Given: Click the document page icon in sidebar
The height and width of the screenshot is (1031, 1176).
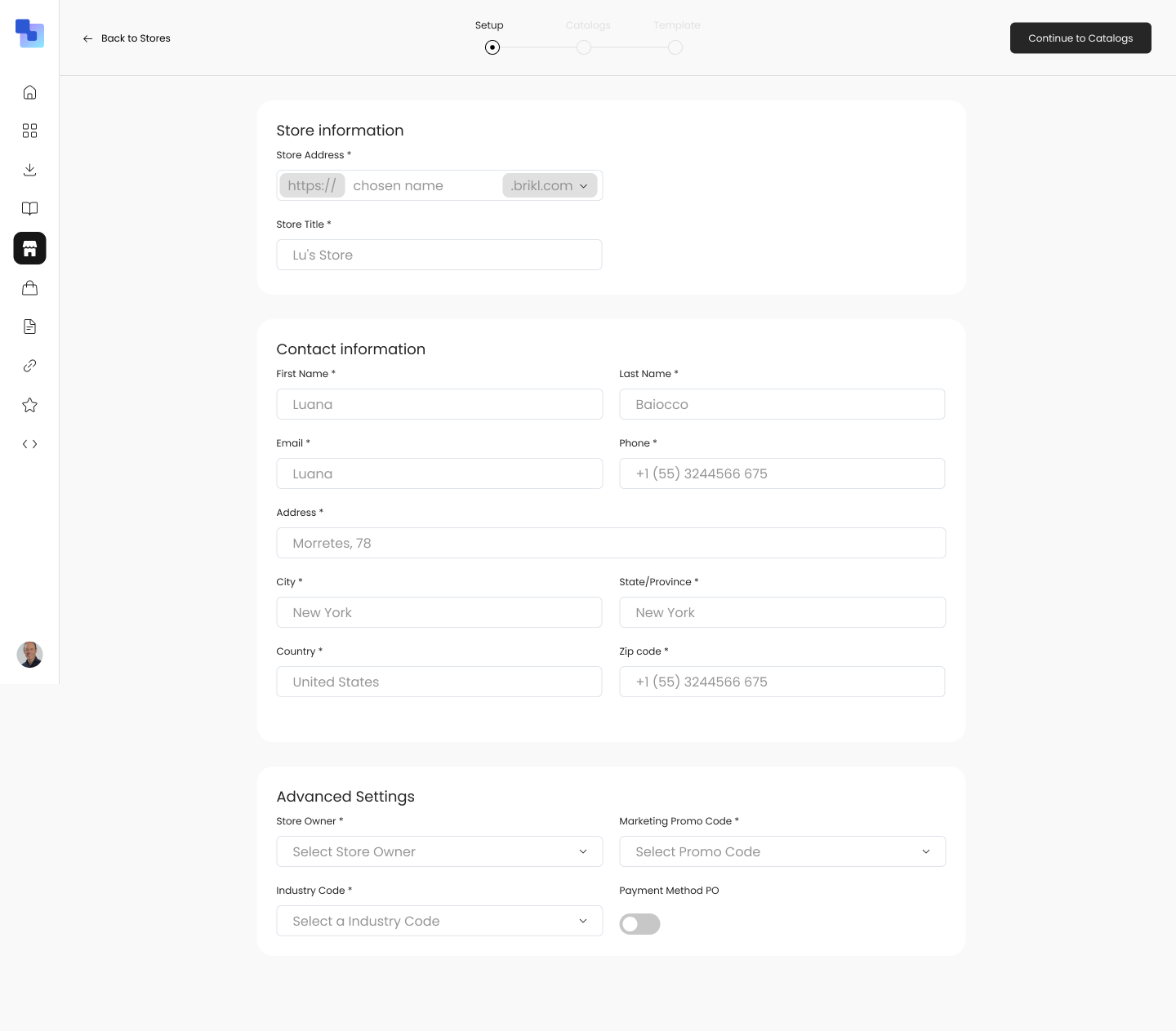Looking at the screenshot, I should click(x=29, y=327).
